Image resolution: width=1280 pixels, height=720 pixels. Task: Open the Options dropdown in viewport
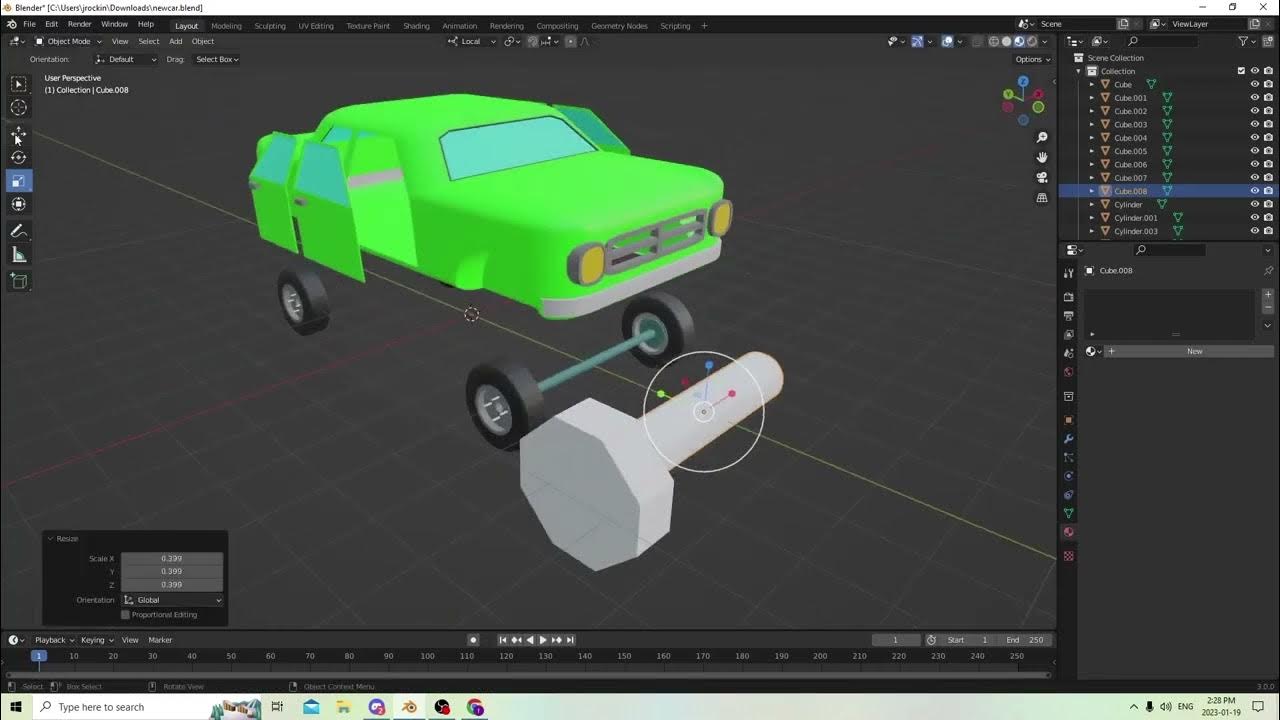tap(1033, 59)
